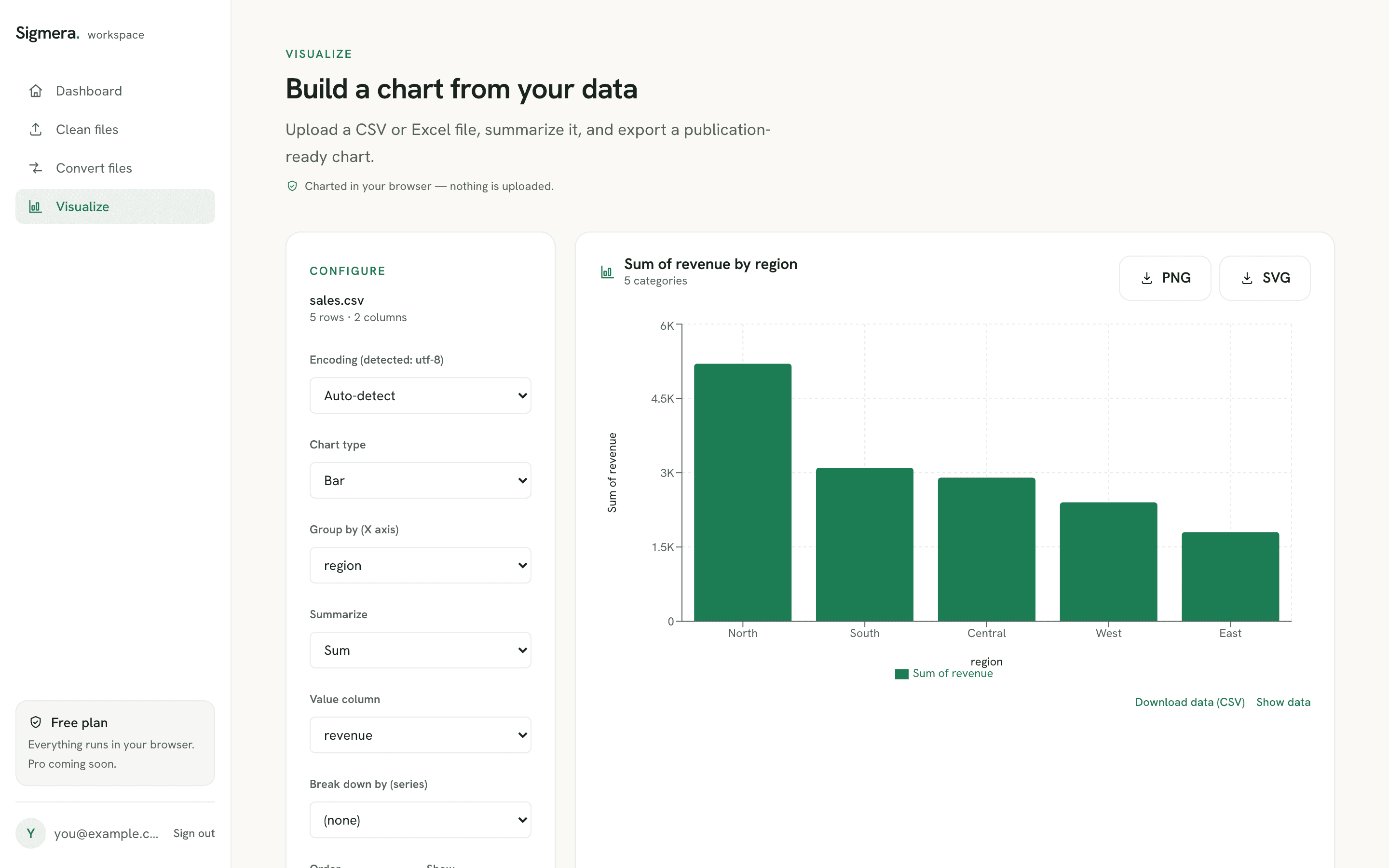Click the Show data link
This screenshot has height=868, width=1389.
1283,702
